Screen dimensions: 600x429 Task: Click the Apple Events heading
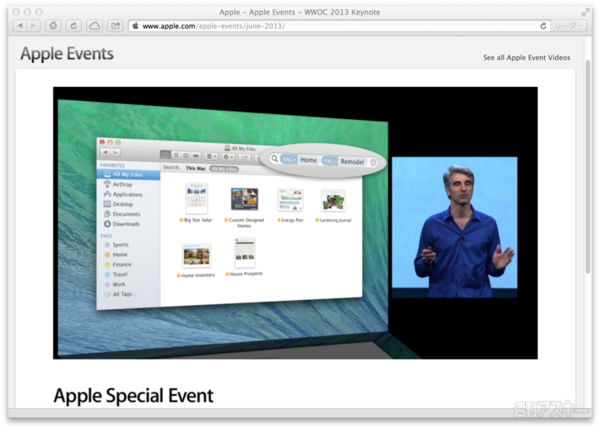pyautogui.click(x=67, y=54)
